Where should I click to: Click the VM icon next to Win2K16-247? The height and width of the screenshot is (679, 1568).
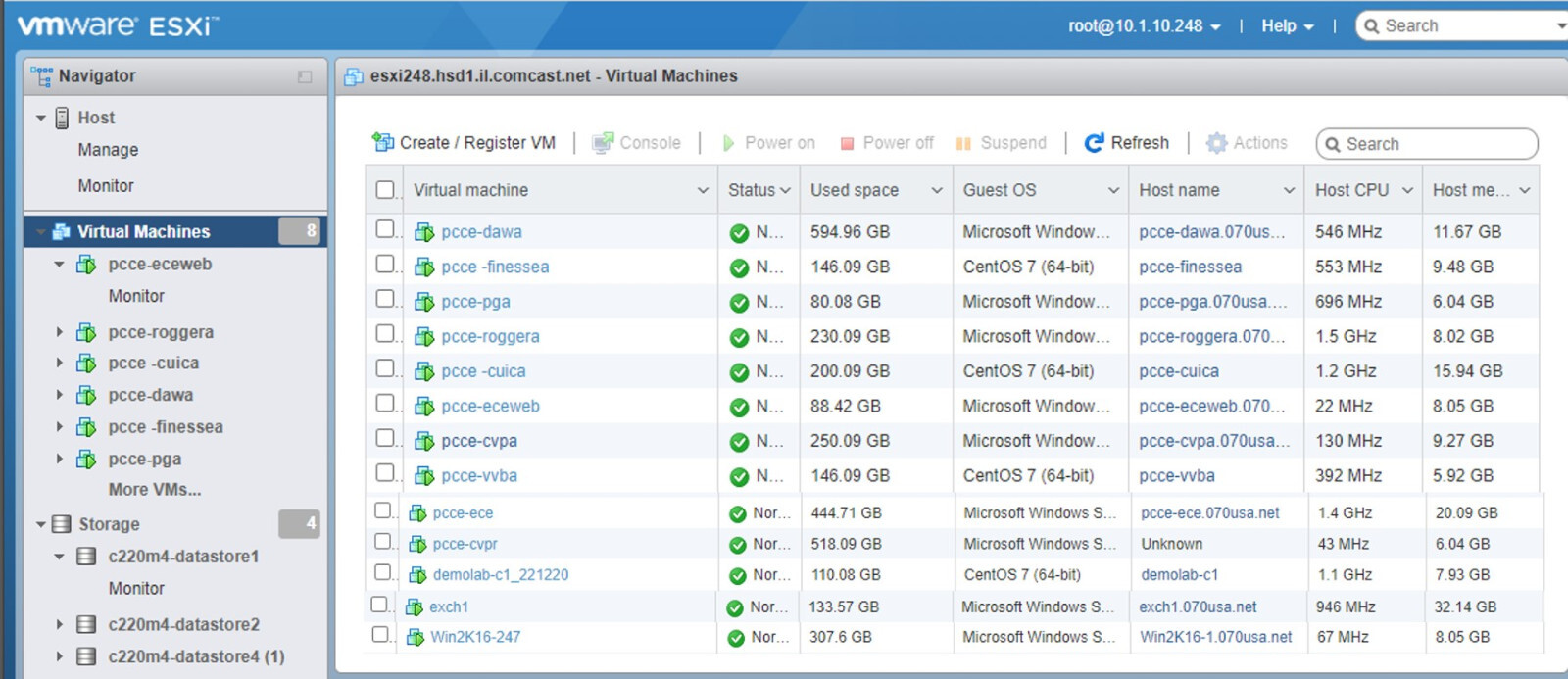(416, 638)
